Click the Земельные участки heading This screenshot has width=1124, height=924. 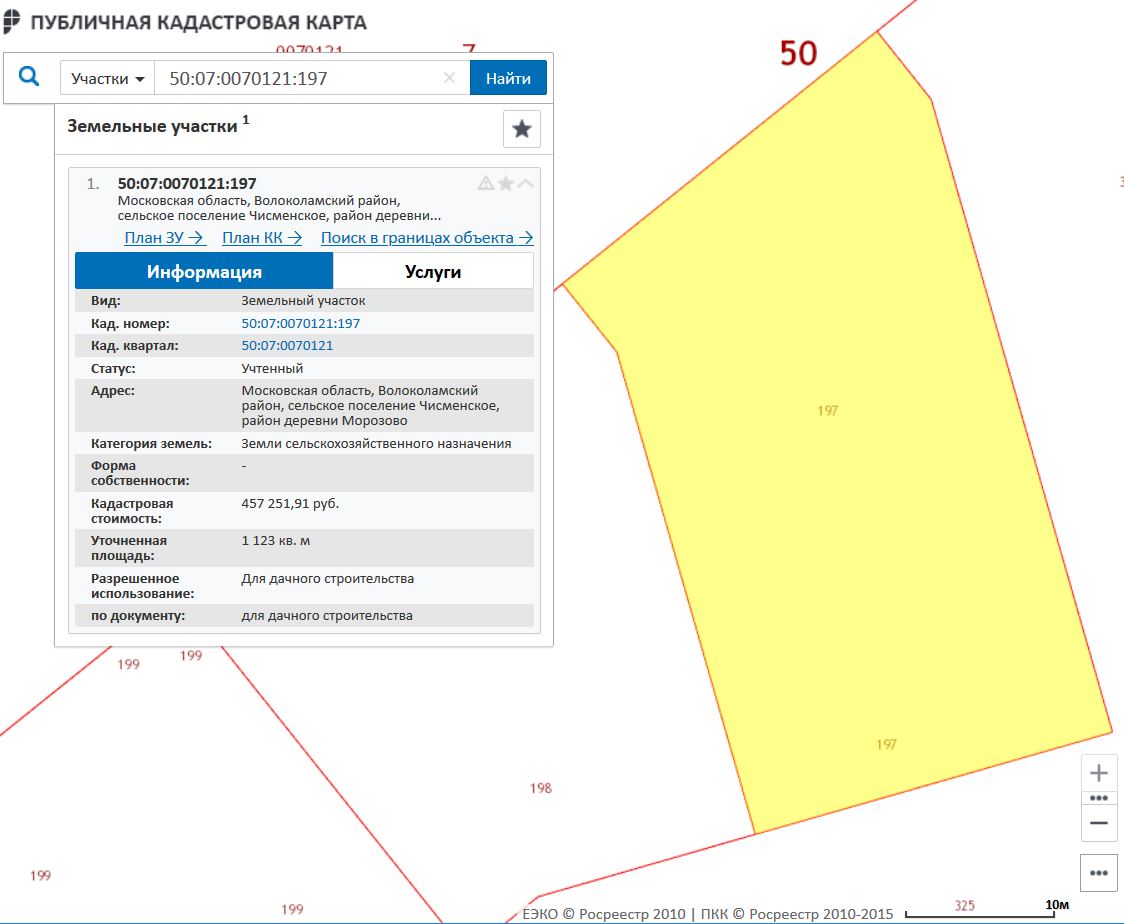point(152,126)
